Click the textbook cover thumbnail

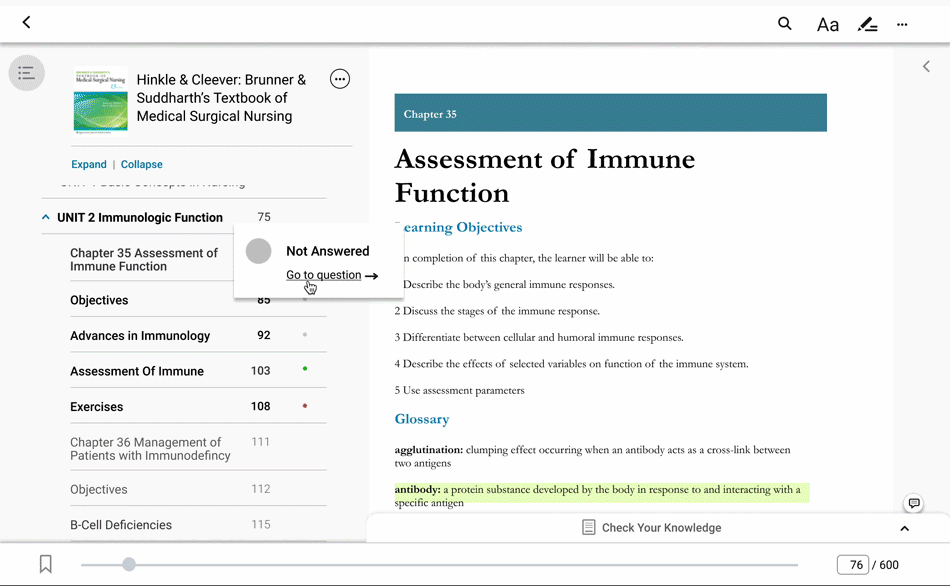pyautogui.click(x=101, y=101)
